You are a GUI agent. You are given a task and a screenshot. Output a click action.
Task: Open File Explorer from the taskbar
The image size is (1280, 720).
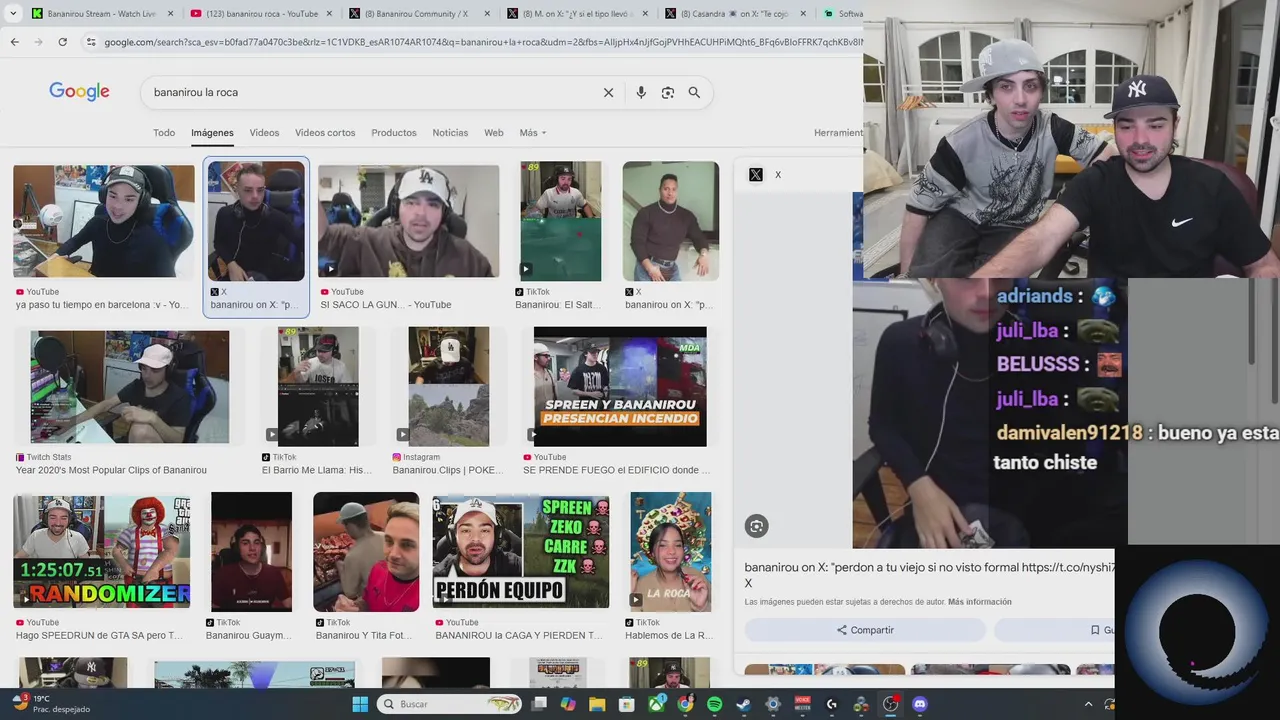point(598,704)
